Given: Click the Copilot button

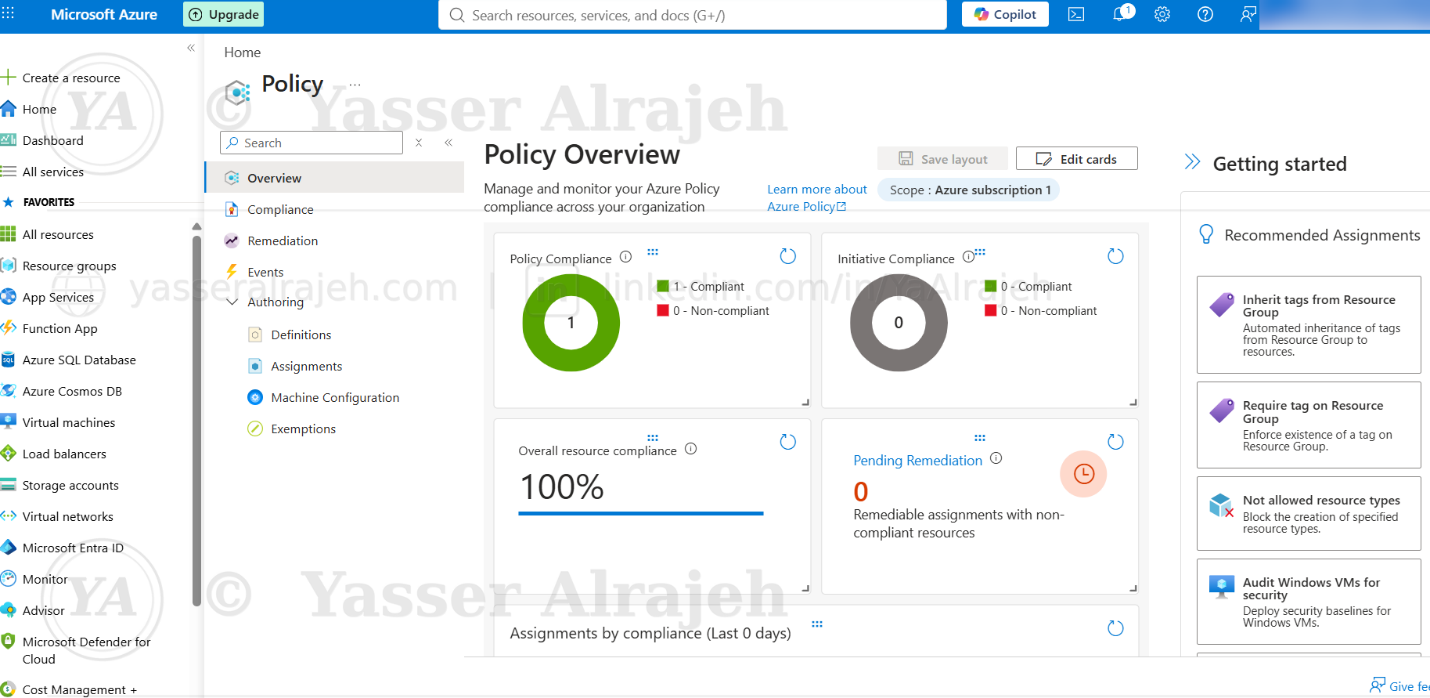Looking at the screenshot, I should click(1005, 14).
